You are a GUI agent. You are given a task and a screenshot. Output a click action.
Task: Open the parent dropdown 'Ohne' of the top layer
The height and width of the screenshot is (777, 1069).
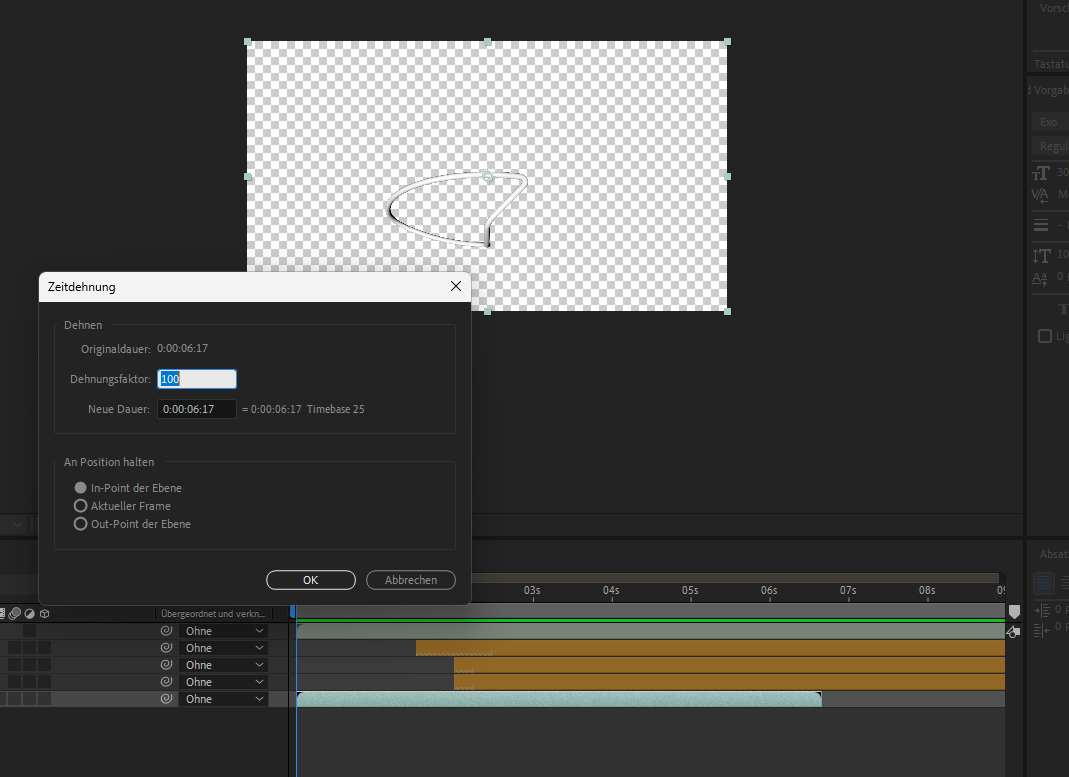(223, 630)
